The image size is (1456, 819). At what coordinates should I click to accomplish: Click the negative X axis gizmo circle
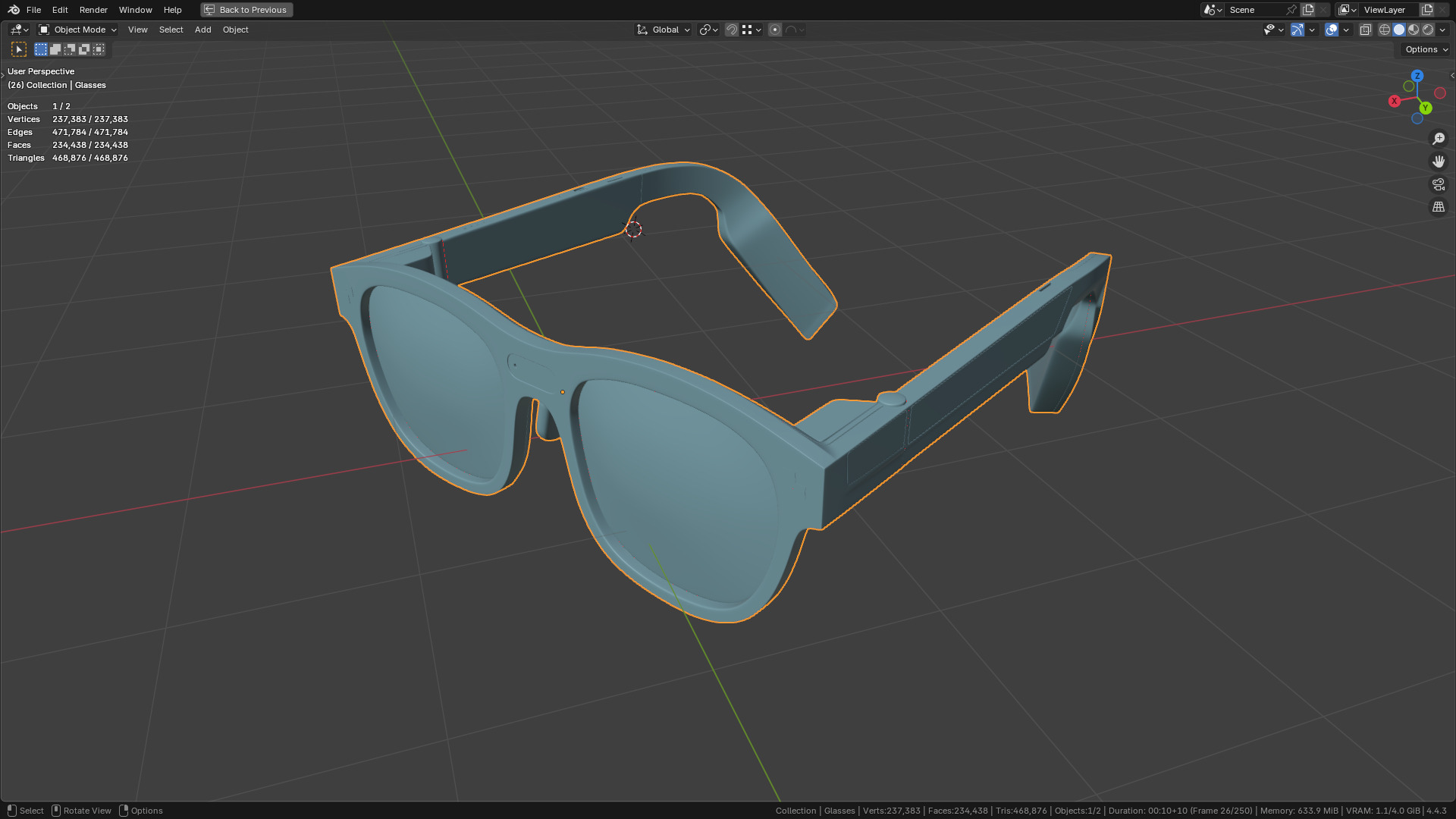[1440, 93]
